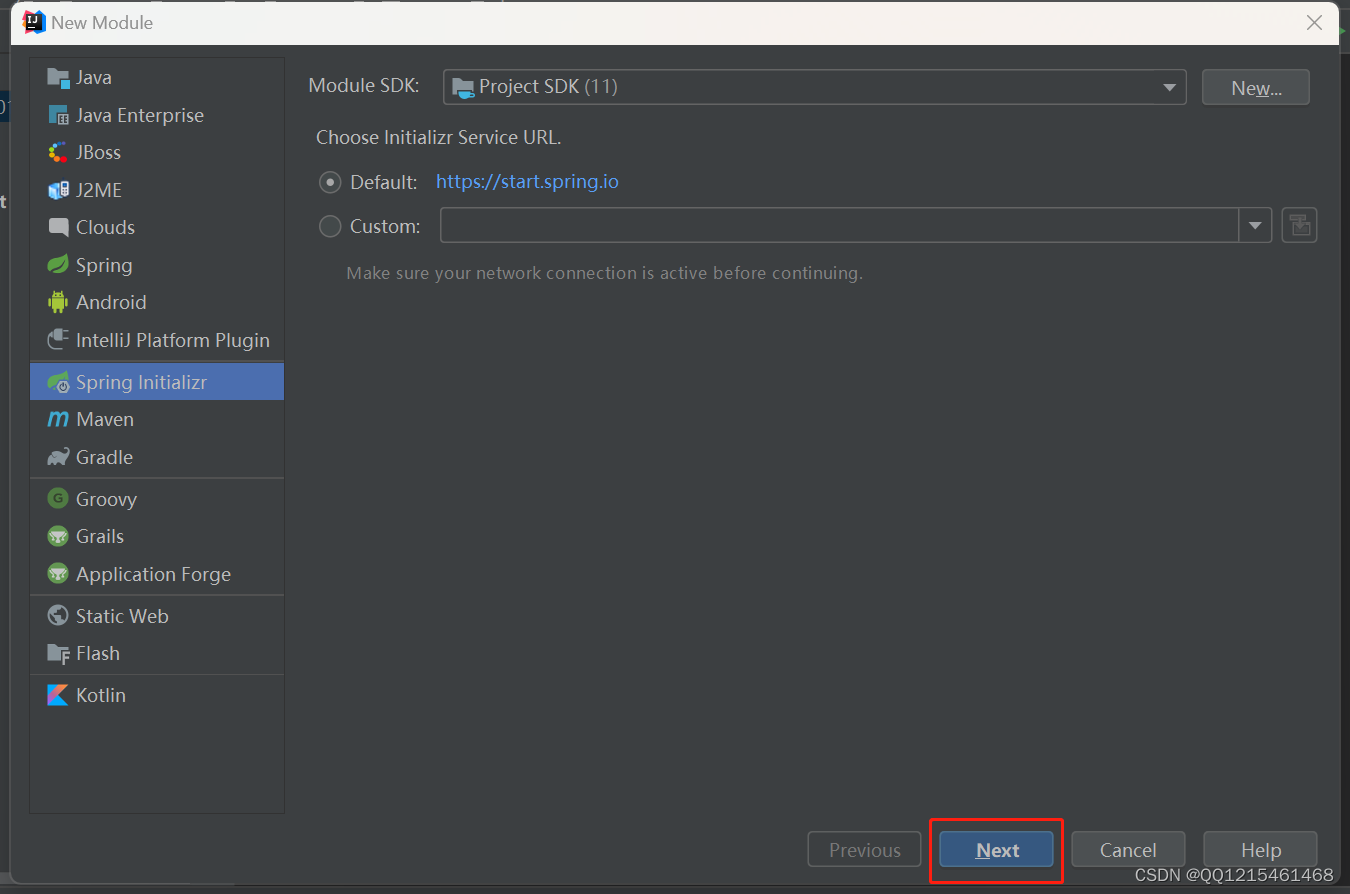Select Spring in the module list
This screenshot has width=1350, height=894.
click(157, 265)
